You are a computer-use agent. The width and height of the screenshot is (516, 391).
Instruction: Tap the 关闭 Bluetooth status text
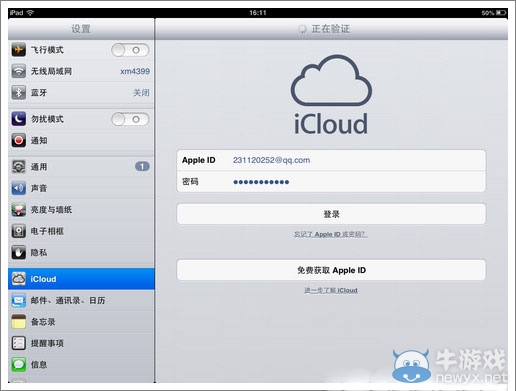click(141, 93)
